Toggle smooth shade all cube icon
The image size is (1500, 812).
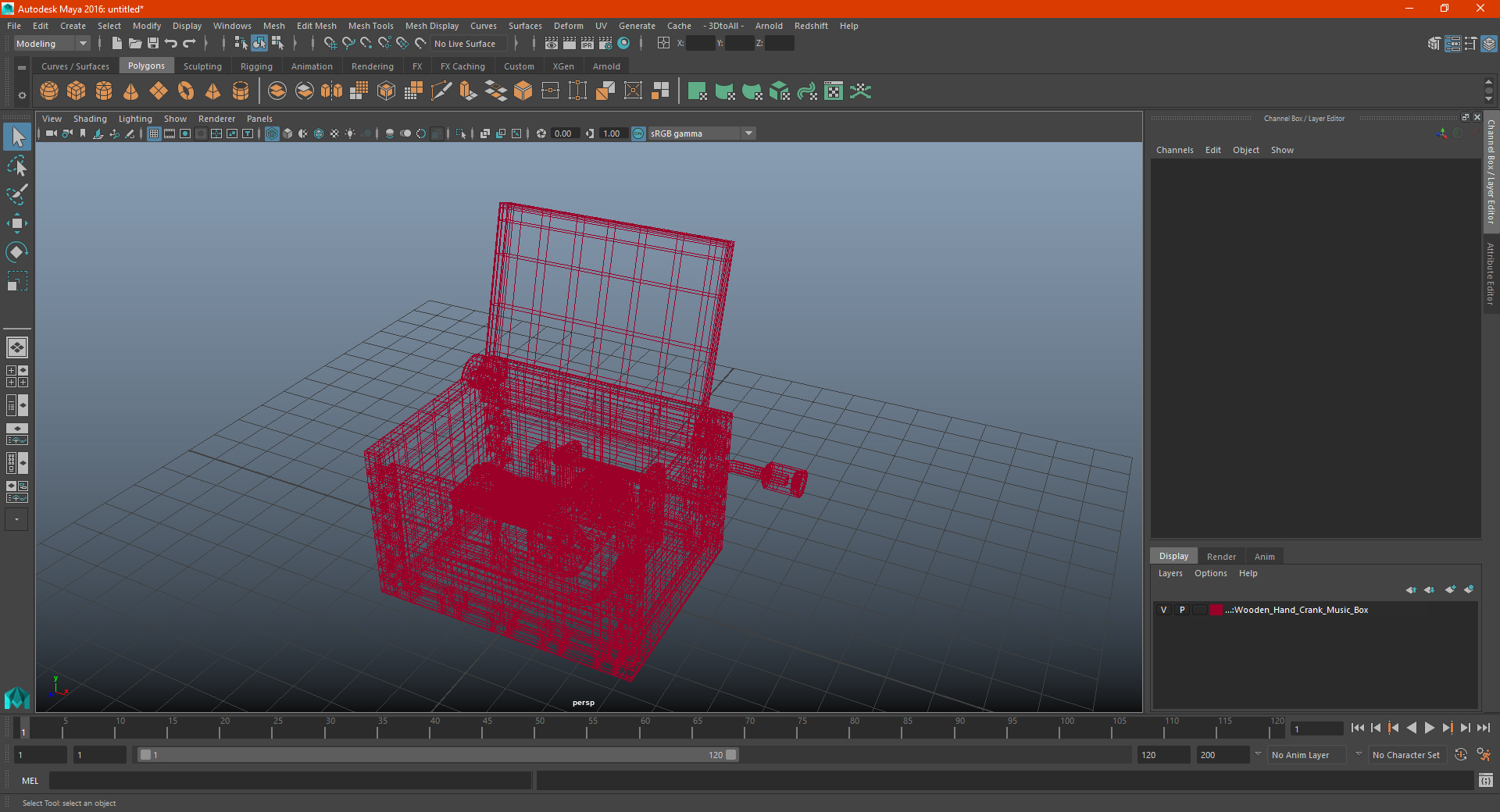pos(287,134)
